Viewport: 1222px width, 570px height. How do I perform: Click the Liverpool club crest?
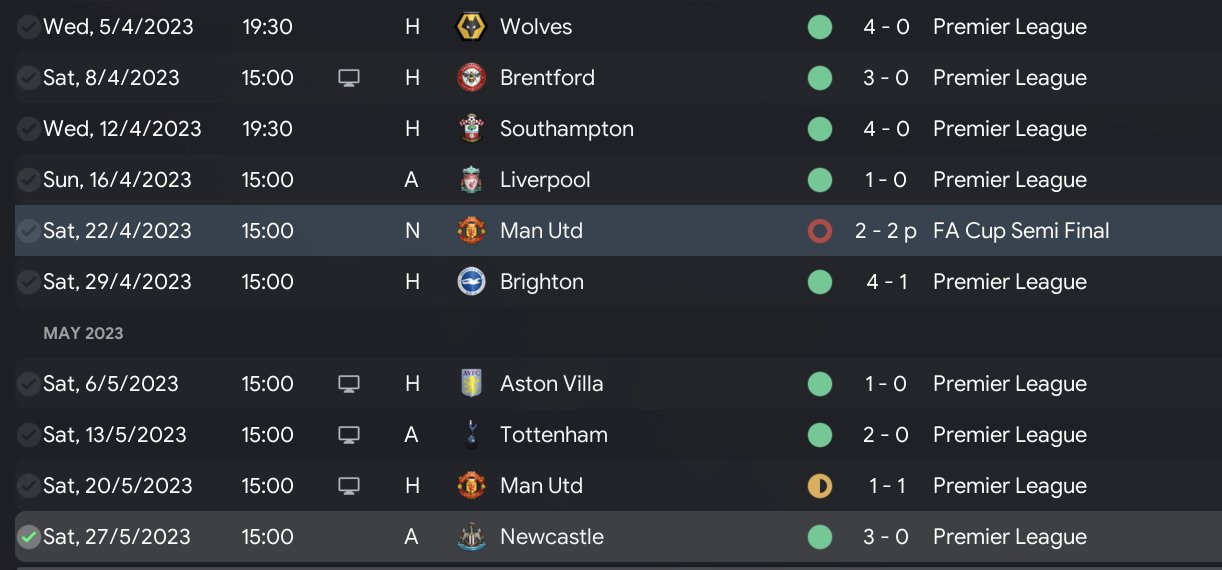click(x=470, y=180)
